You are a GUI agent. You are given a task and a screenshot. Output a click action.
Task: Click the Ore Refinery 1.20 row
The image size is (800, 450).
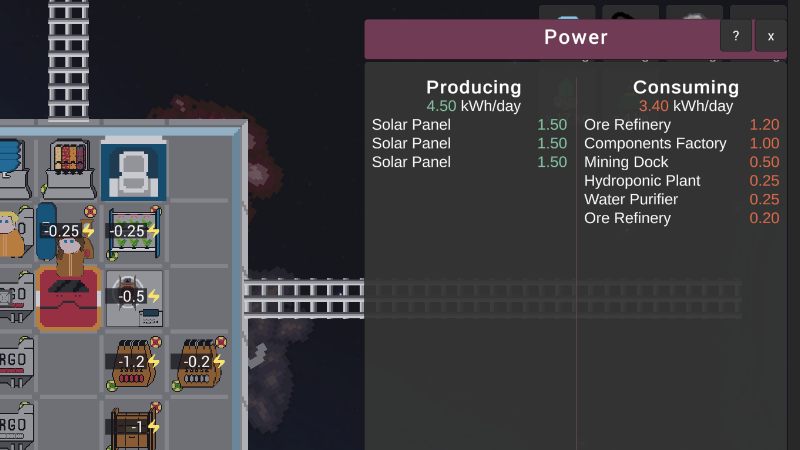point(682,124)
